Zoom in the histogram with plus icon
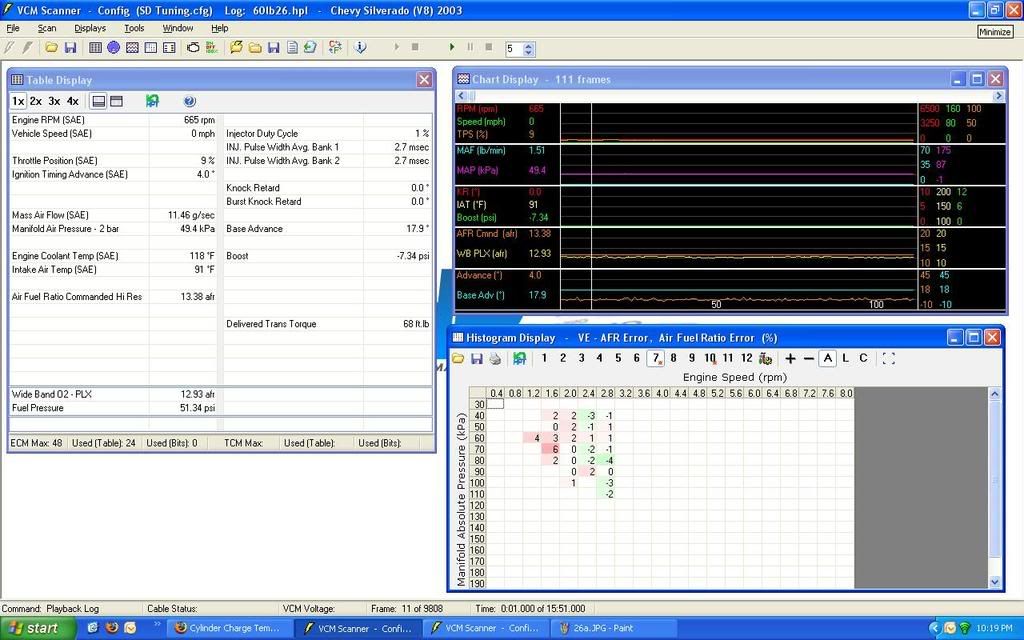 (790, 358)
